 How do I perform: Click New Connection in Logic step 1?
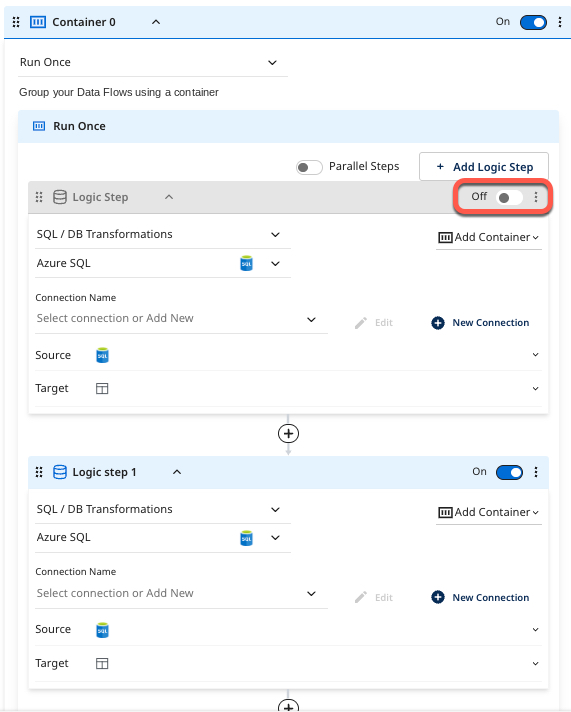tap(480, 598)
